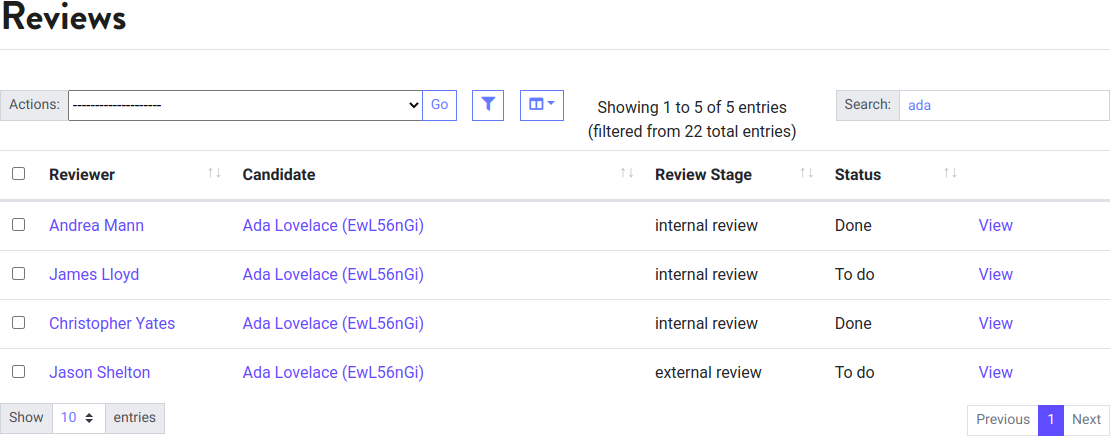Click the filter funnel icon
This screenshot has width=1110, height=436.
(x=488, y=105)
